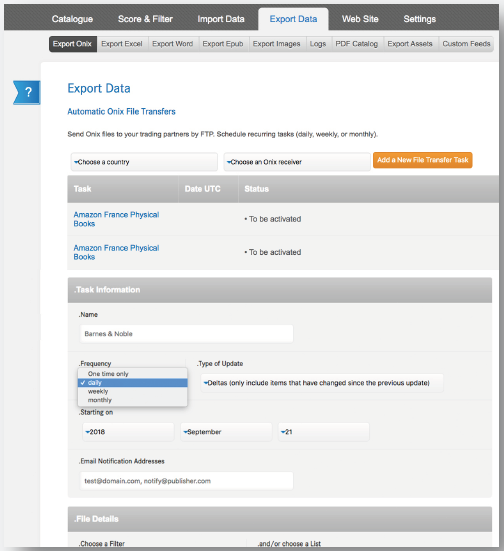This screenshot has width=504, height=551.
Task: Open the help question mark flag icon
Action: coord(27,92)
